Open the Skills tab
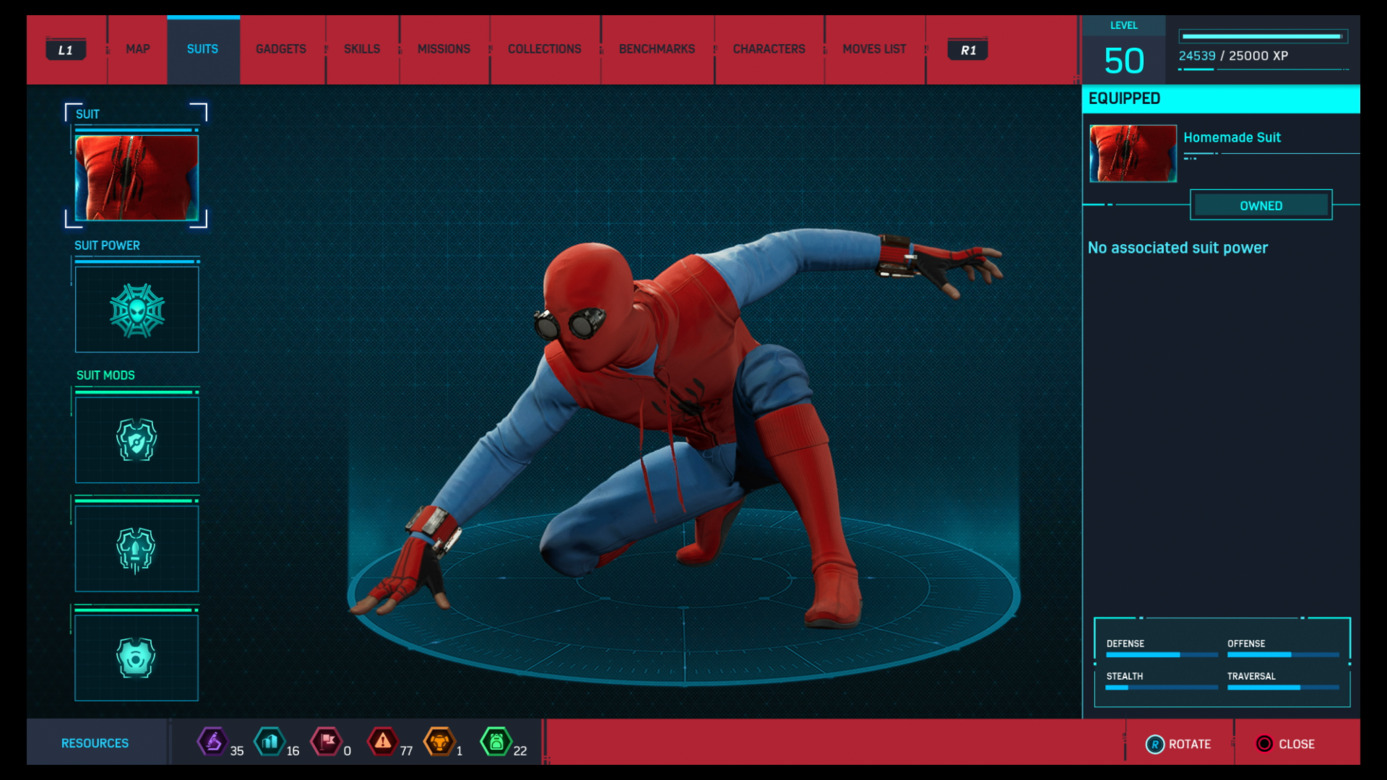 [362, 49]
